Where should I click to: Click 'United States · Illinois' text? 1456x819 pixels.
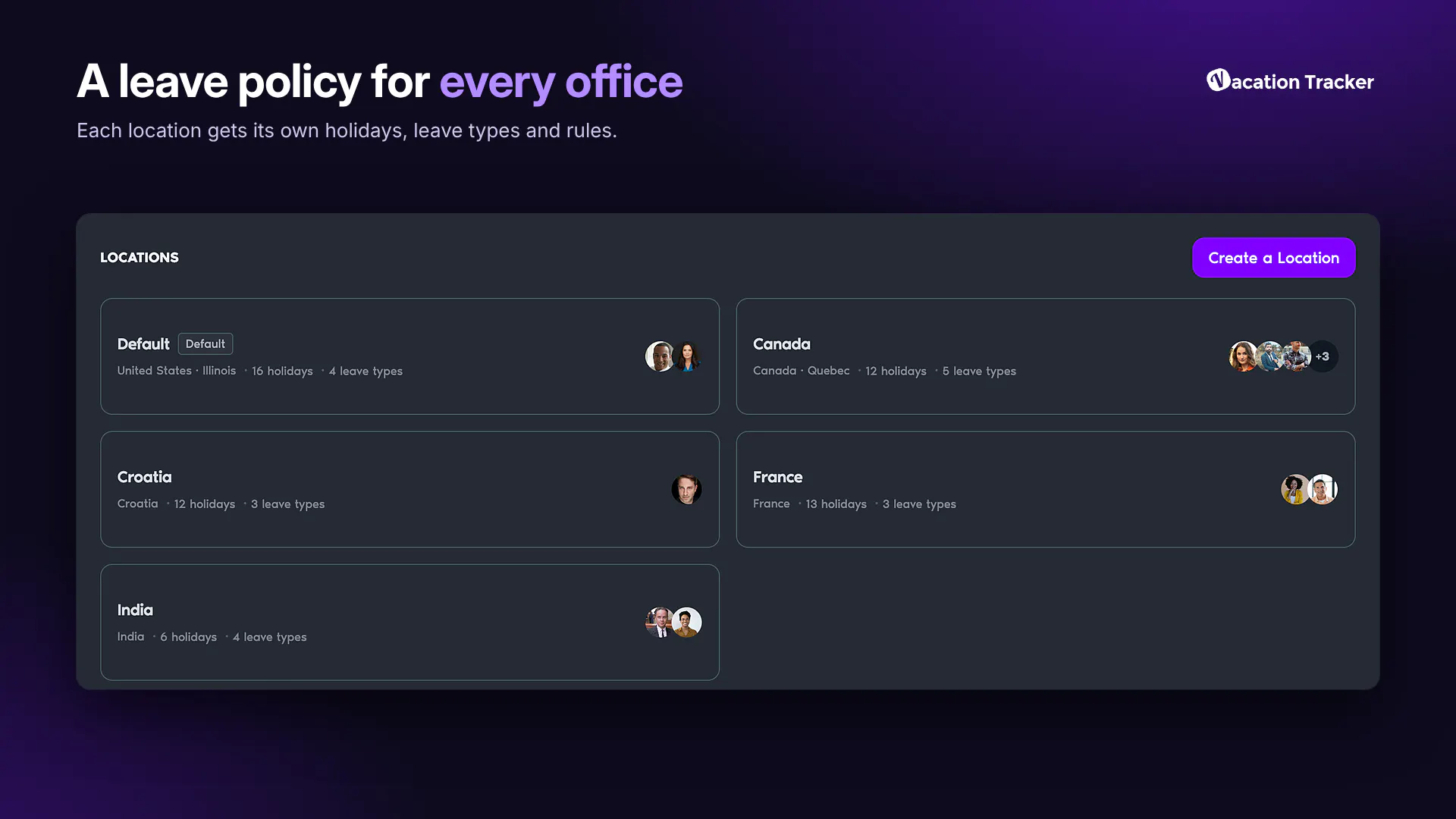(177, 371)
